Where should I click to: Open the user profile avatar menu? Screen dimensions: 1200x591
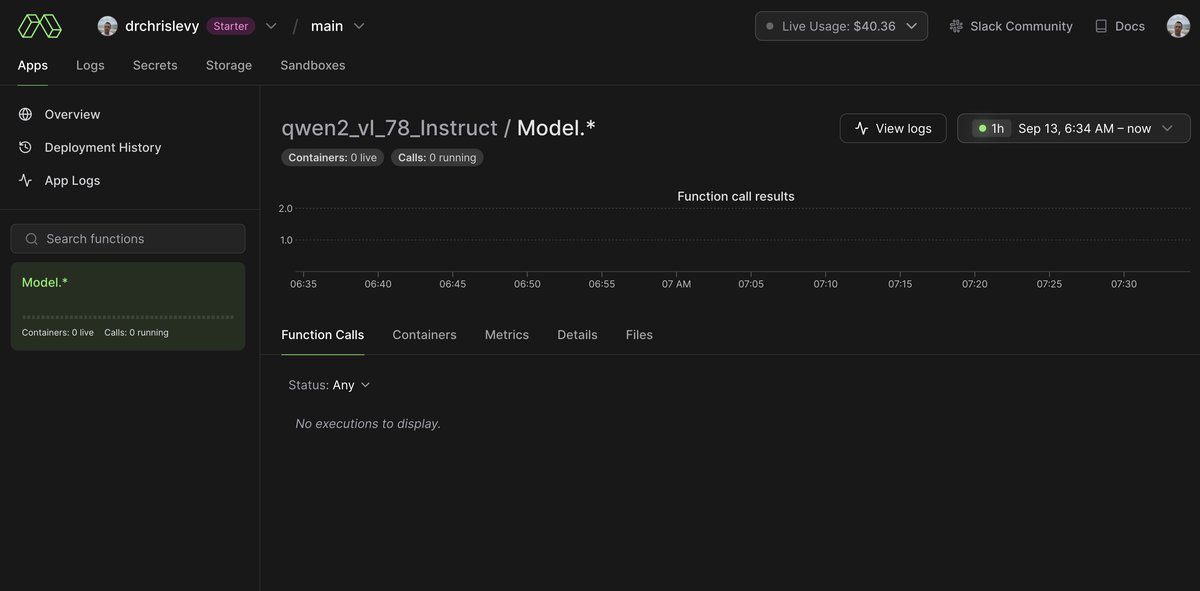click(x=1178, y=26)
